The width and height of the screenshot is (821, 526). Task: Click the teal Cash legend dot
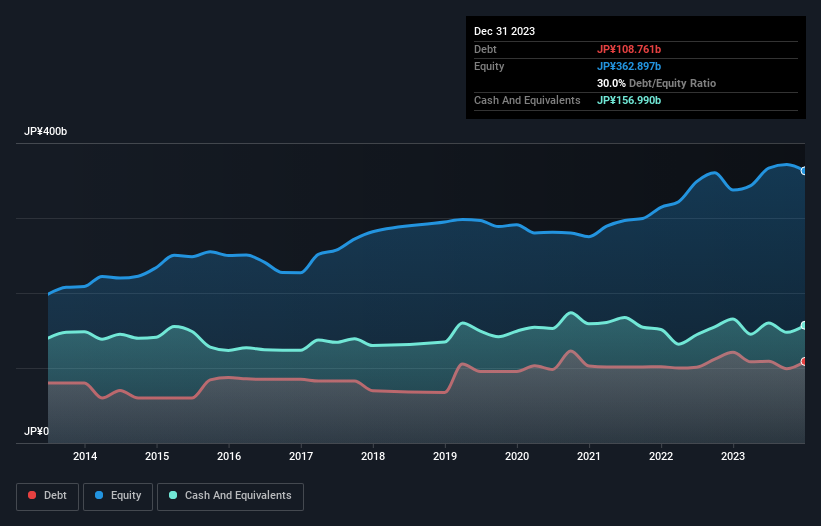[173, 495]
